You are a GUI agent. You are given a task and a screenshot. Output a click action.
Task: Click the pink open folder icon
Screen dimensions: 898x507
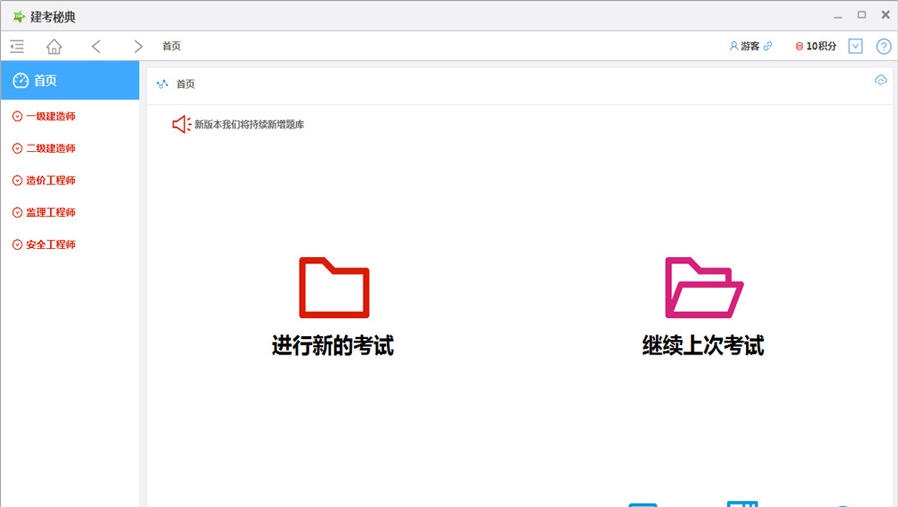tap(704, 288)
